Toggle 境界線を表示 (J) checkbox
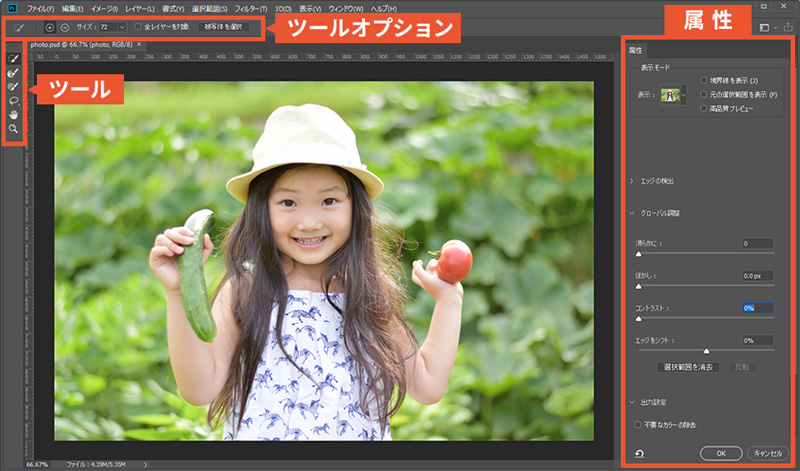Viewport: 800px width, 471px height. 704,81
